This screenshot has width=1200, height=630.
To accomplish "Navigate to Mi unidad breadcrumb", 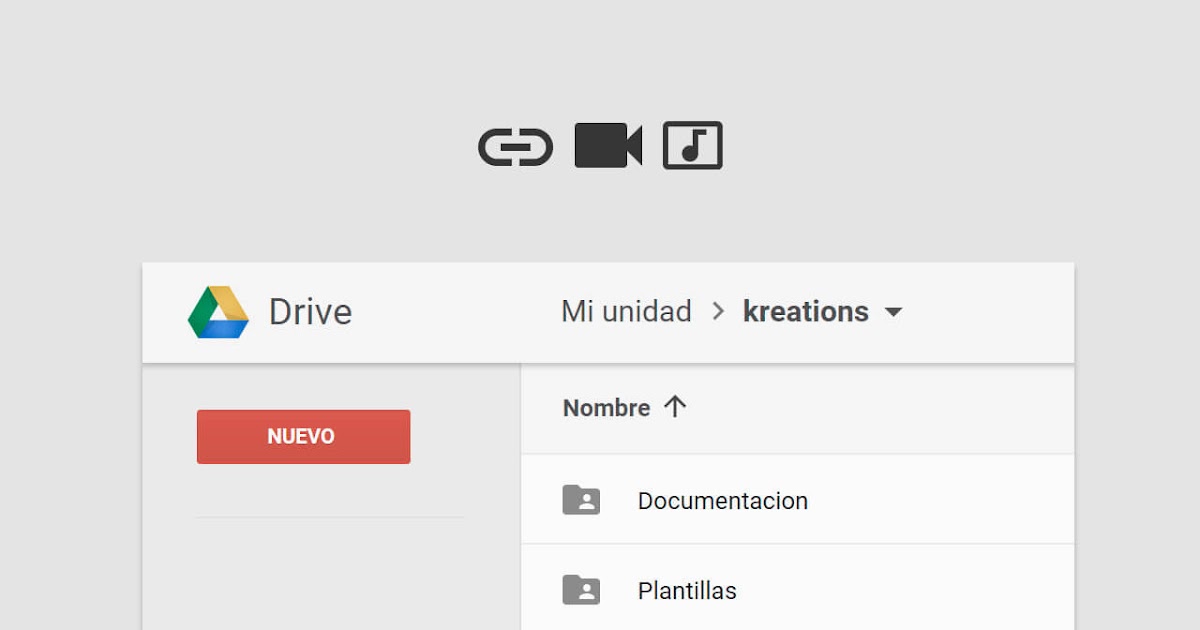I will tap(625, 311).
